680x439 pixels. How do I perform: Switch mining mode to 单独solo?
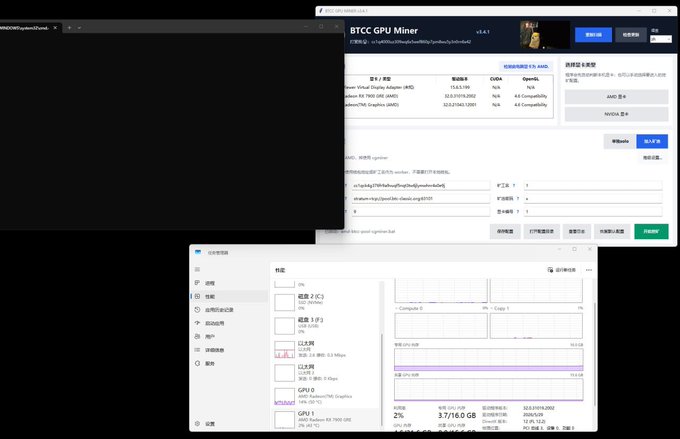(620, 141)
